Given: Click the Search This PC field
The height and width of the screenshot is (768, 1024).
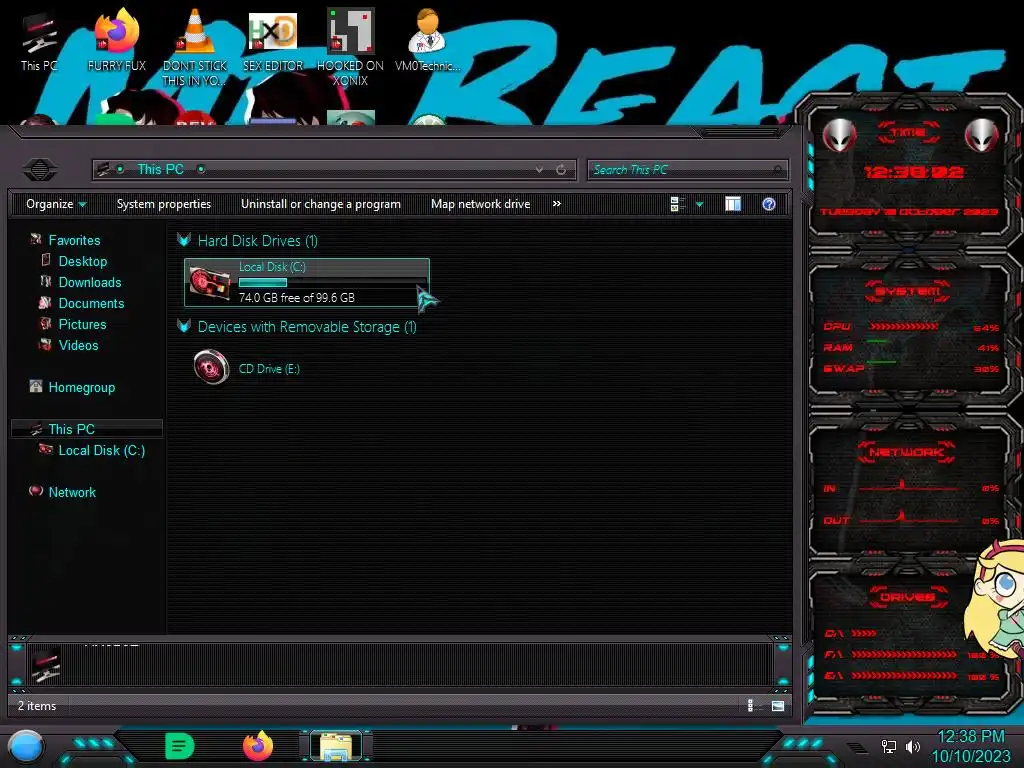Looking at the screenshot, I should (x=687, y=170).
